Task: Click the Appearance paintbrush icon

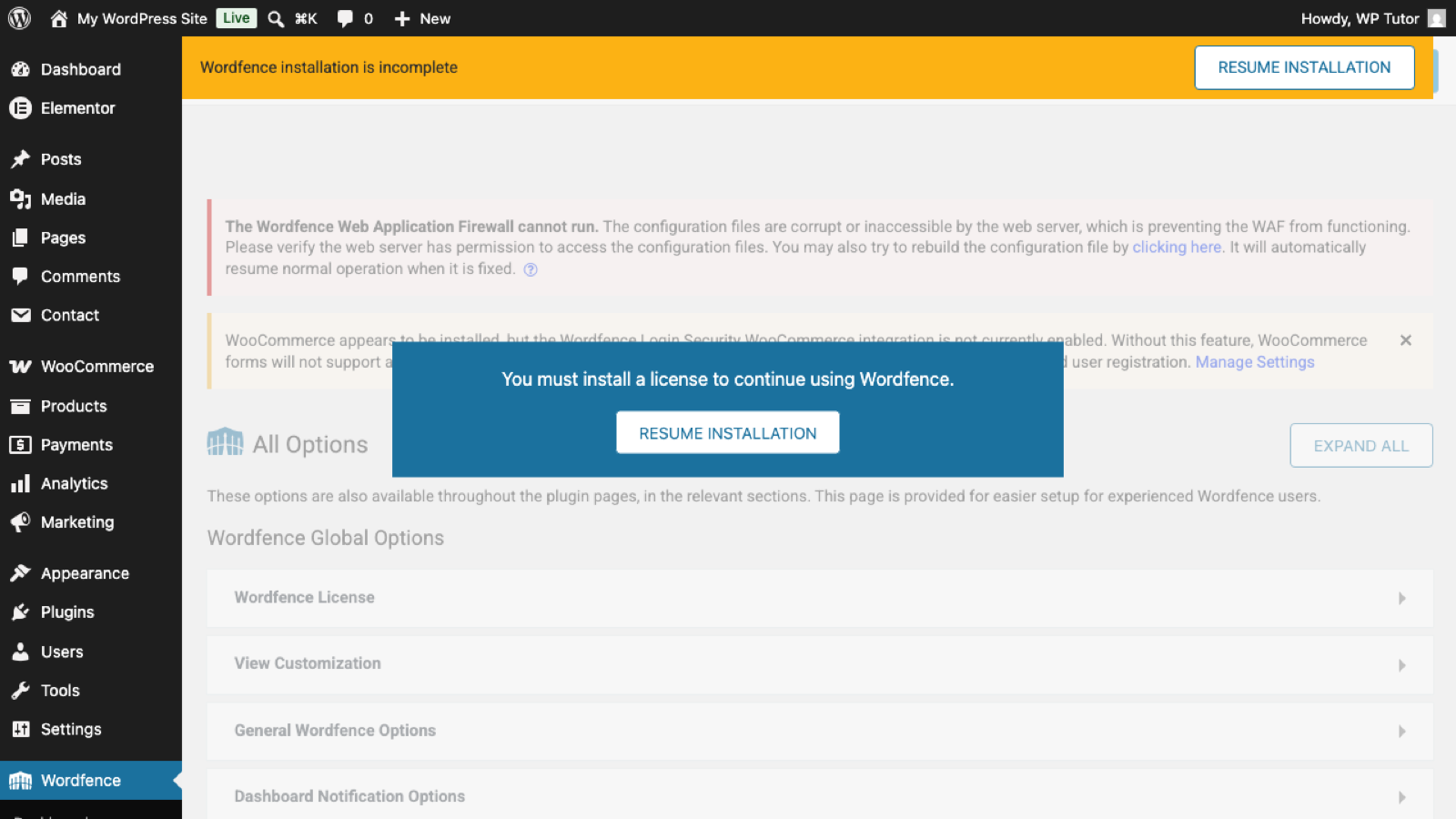Action: (20, 573)
